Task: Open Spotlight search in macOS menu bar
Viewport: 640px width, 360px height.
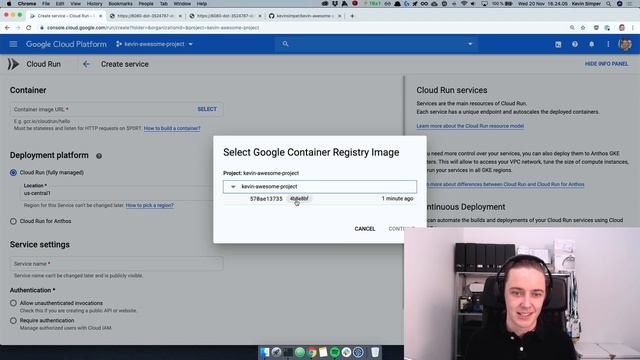Action: pos(608,4)
